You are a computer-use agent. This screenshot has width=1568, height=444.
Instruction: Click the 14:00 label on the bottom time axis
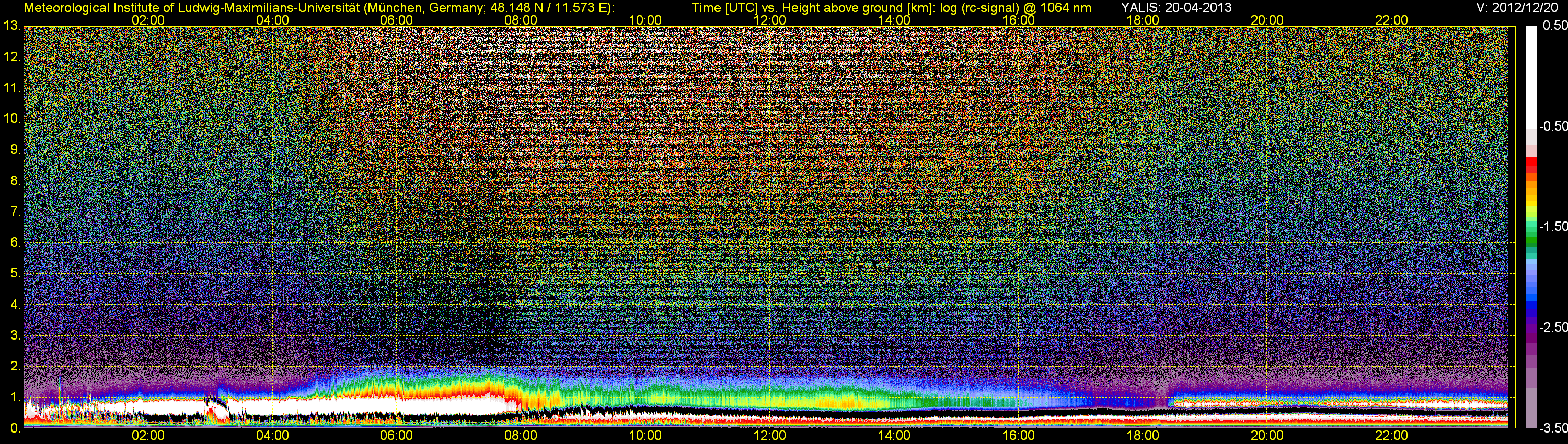(x=894, y=436)
